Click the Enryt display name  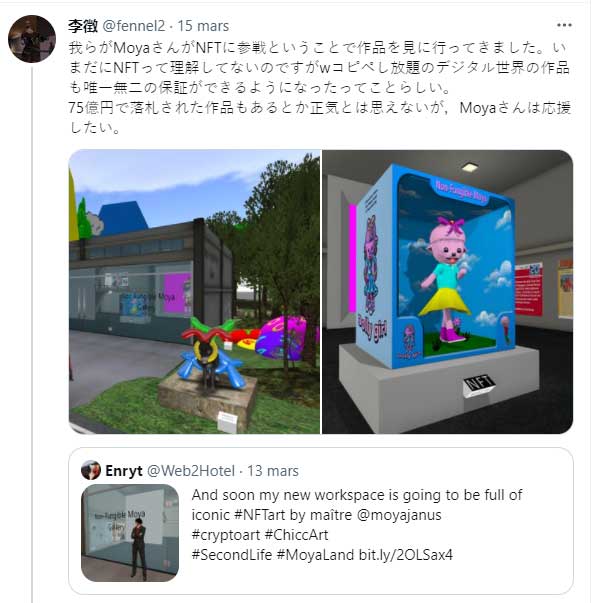(124, 471)
